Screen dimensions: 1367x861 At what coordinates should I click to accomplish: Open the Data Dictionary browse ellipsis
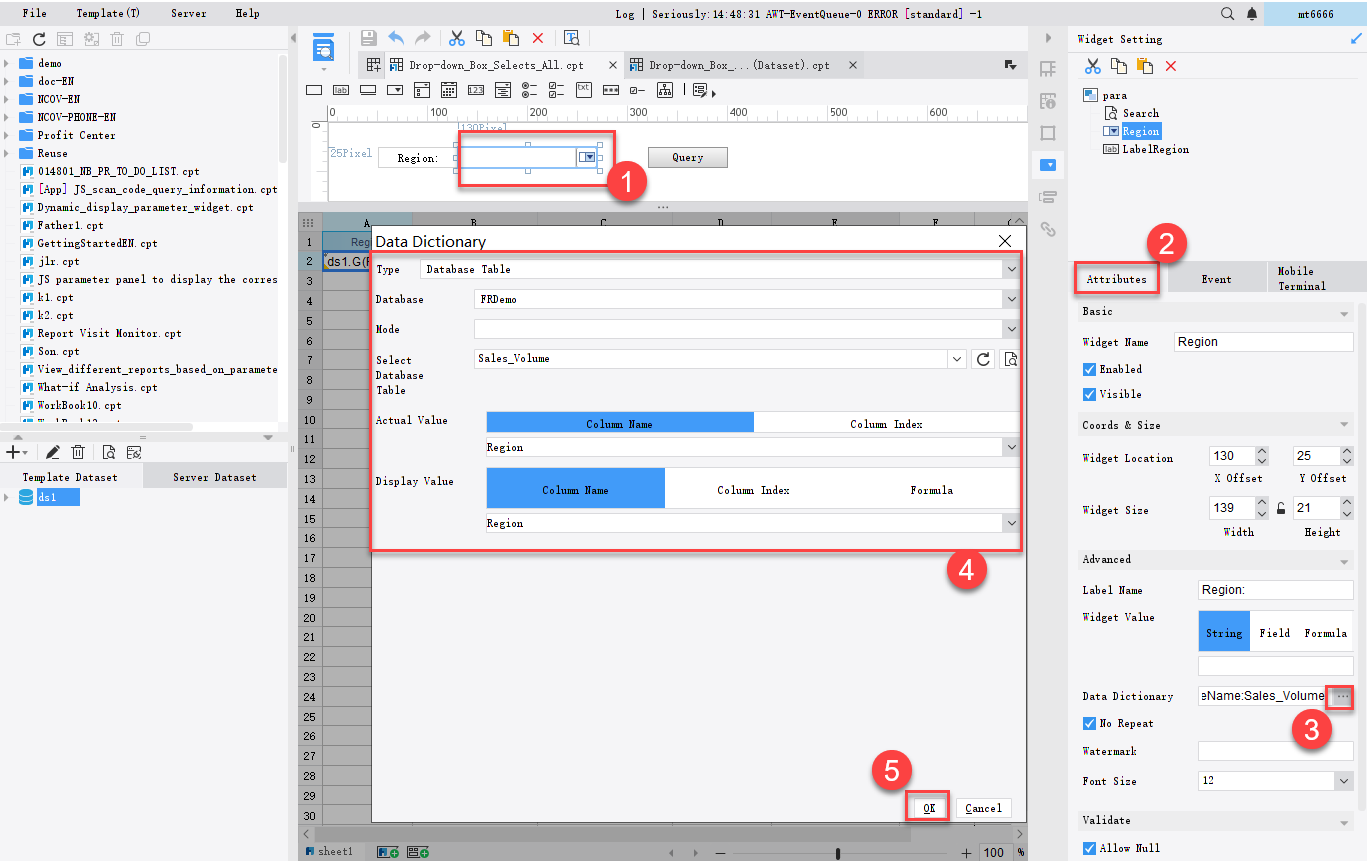tap(1341, 697)
